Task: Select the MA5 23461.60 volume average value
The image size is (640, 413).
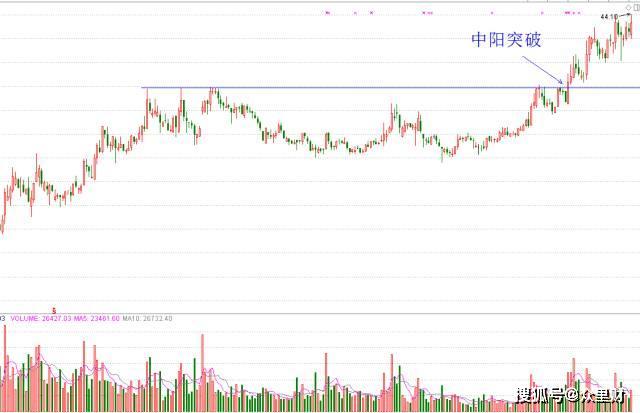Action: click(x=97, y=318)
